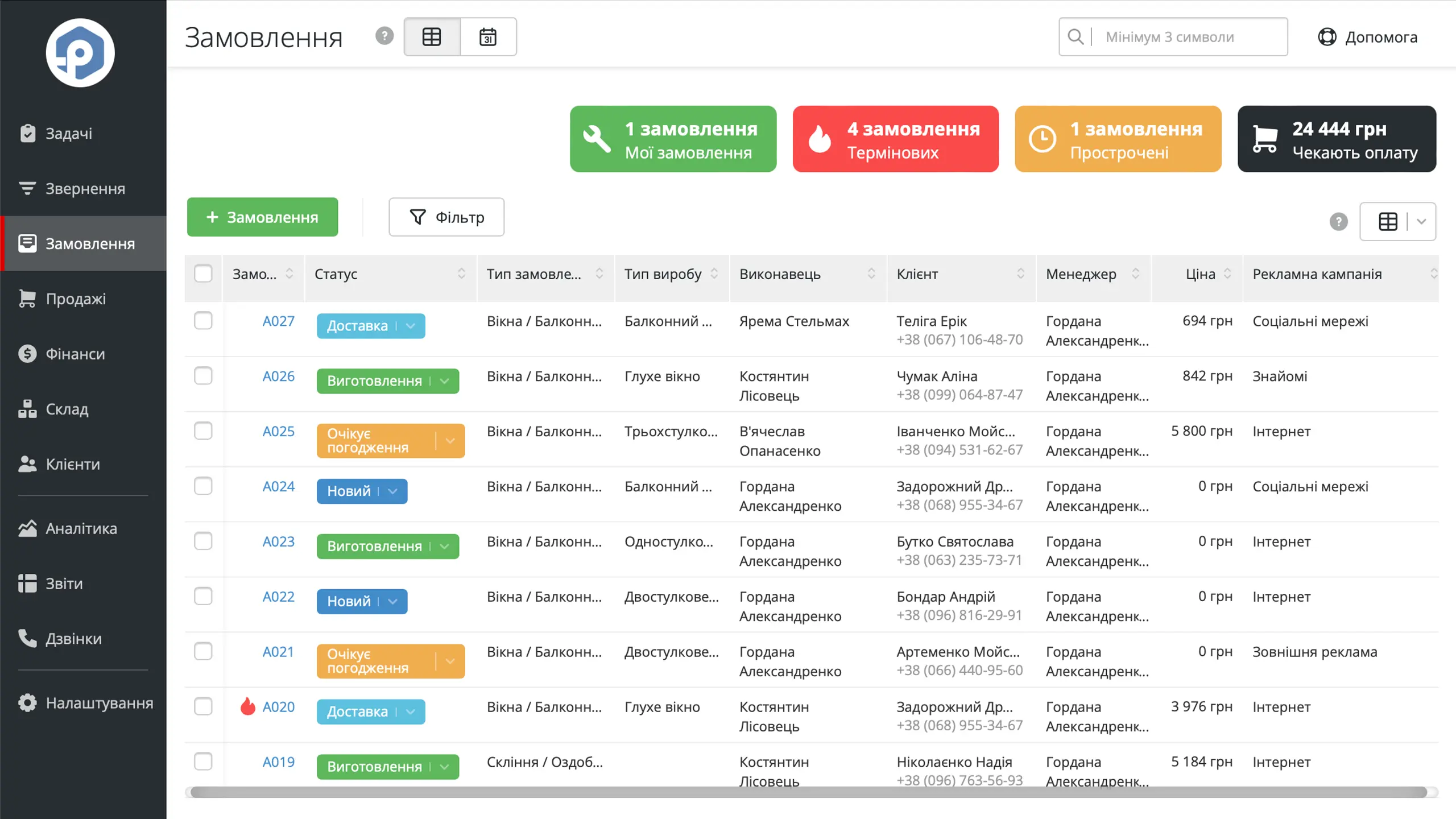
Task: Focus the Мінімум 3 символи search field
Action: (x=1173, y=37)
